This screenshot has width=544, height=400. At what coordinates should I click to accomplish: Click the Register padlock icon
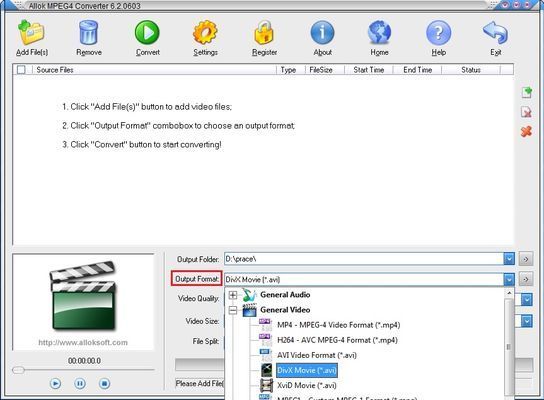tap(264, 33)
